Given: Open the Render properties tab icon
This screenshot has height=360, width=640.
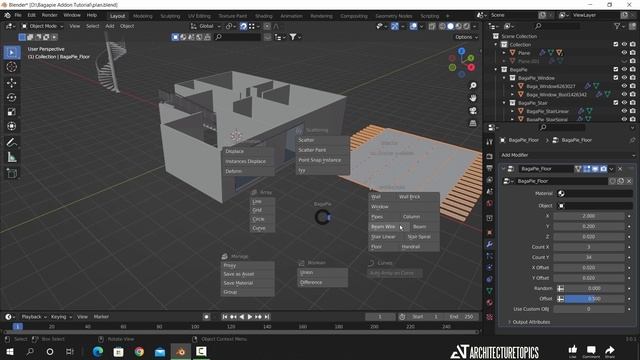Looking at the screenshot, I should coord(489,156).
